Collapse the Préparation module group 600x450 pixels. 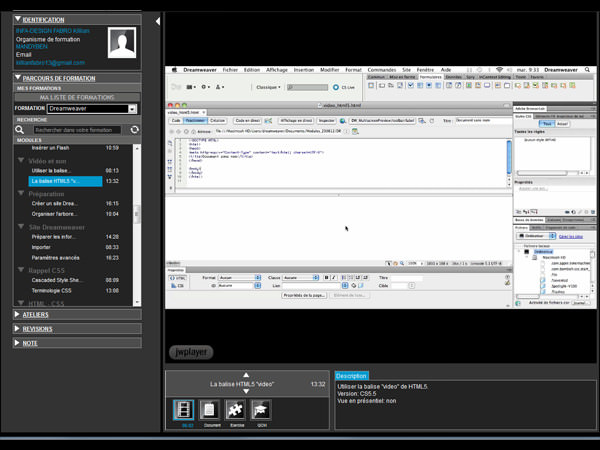click(21, 193)
